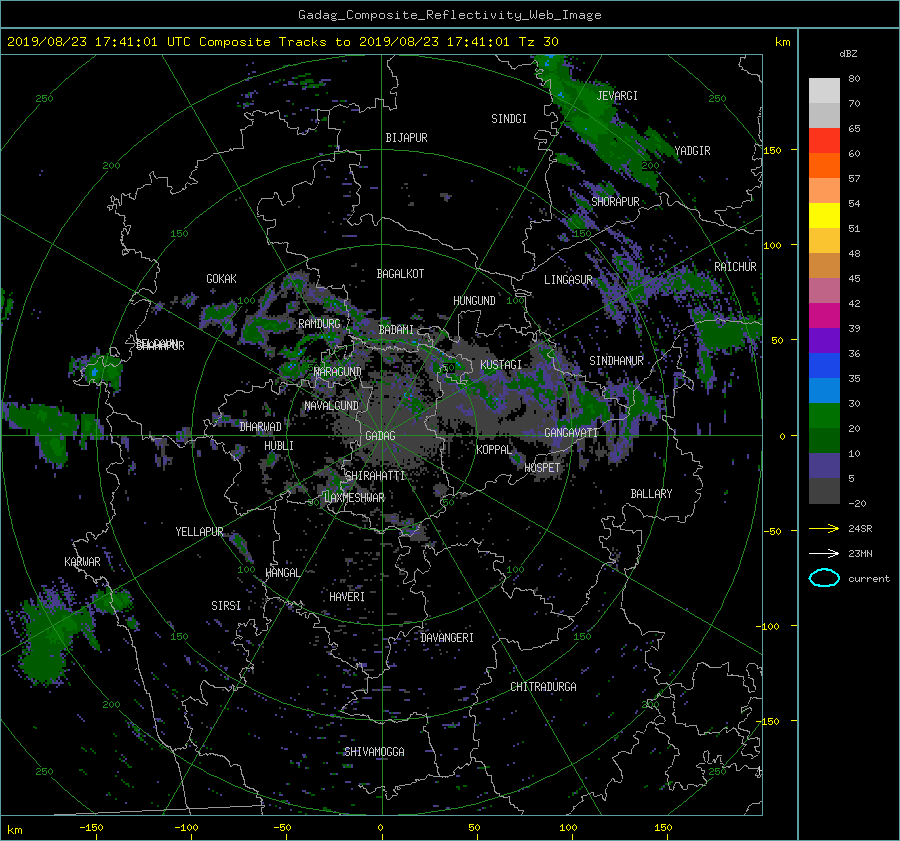Click the SIRSI city label

226,606
